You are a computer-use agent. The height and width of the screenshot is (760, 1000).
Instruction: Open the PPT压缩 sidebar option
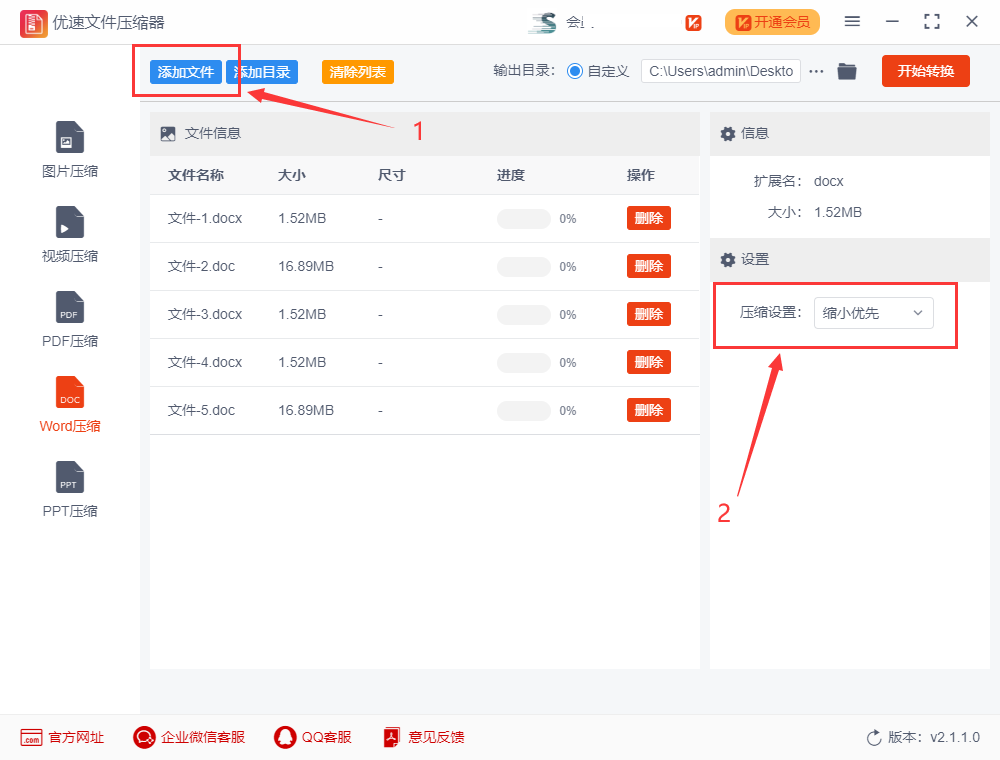tap(70, 490)
